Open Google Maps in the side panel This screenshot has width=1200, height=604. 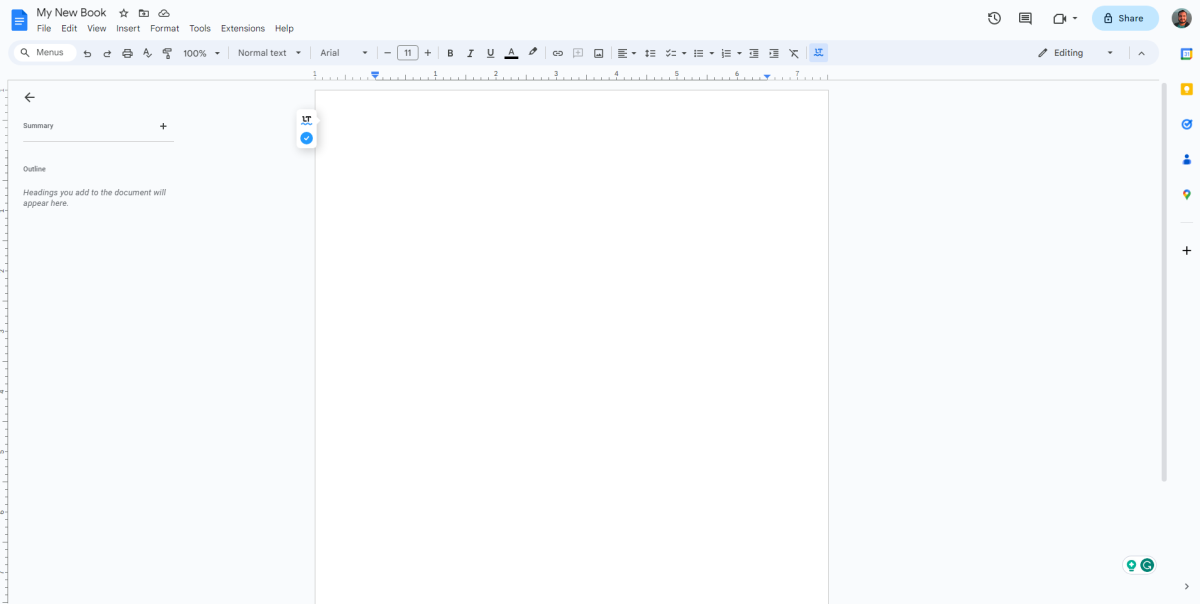[x=1186, y=194]
